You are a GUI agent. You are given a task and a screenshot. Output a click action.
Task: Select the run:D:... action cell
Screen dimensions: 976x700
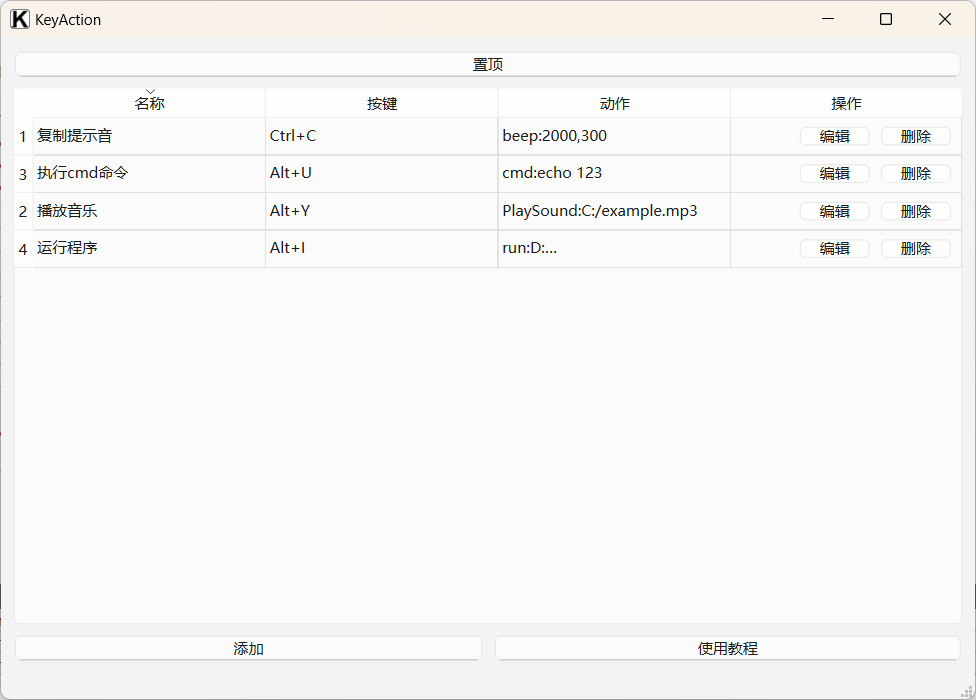pos(614,249)
